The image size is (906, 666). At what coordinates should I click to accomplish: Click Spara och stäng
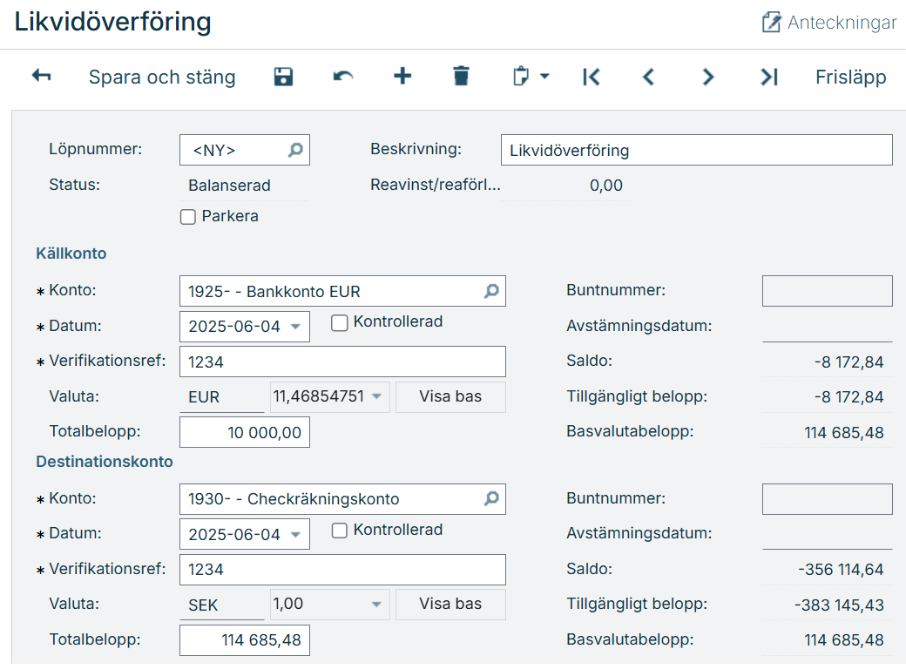[162, 77]
